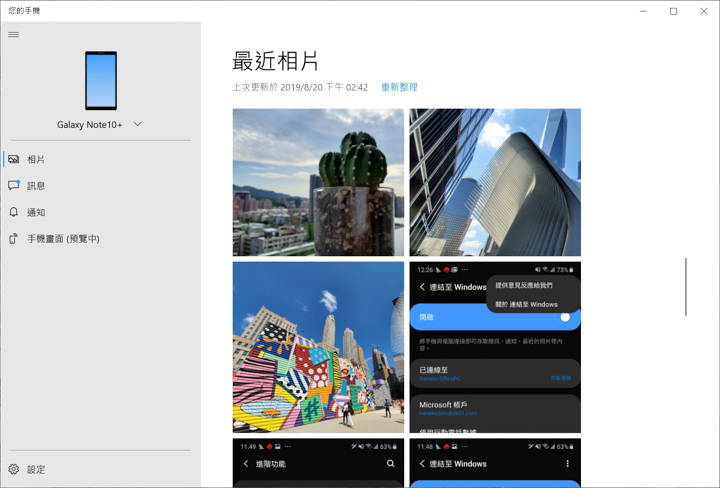The image size is (720, 488).
Task: Maximize the 您的手機 window
Action: (673, 11)
